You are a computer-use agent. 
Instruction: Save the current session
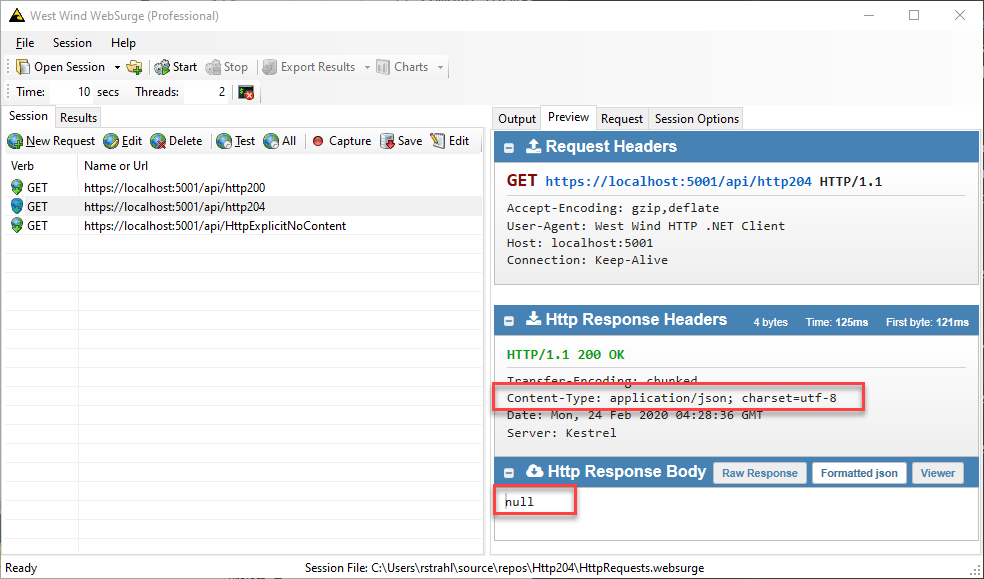401,141
